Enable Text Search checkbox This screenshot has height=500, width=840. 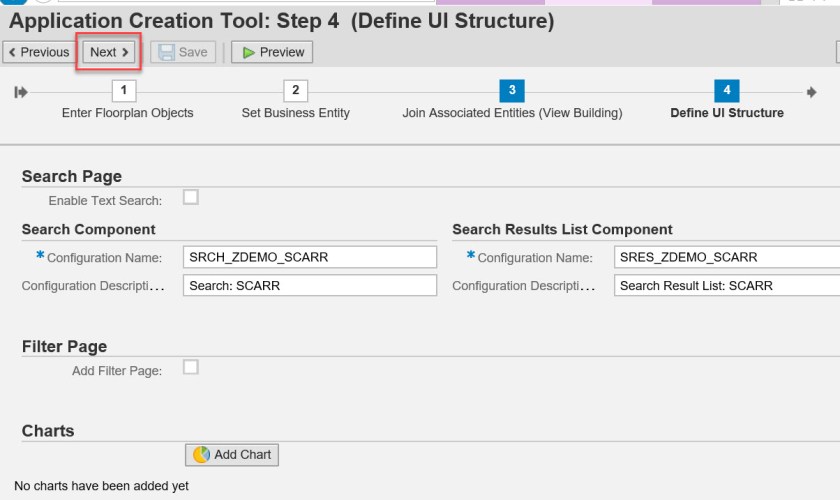(x=190, y=197)
